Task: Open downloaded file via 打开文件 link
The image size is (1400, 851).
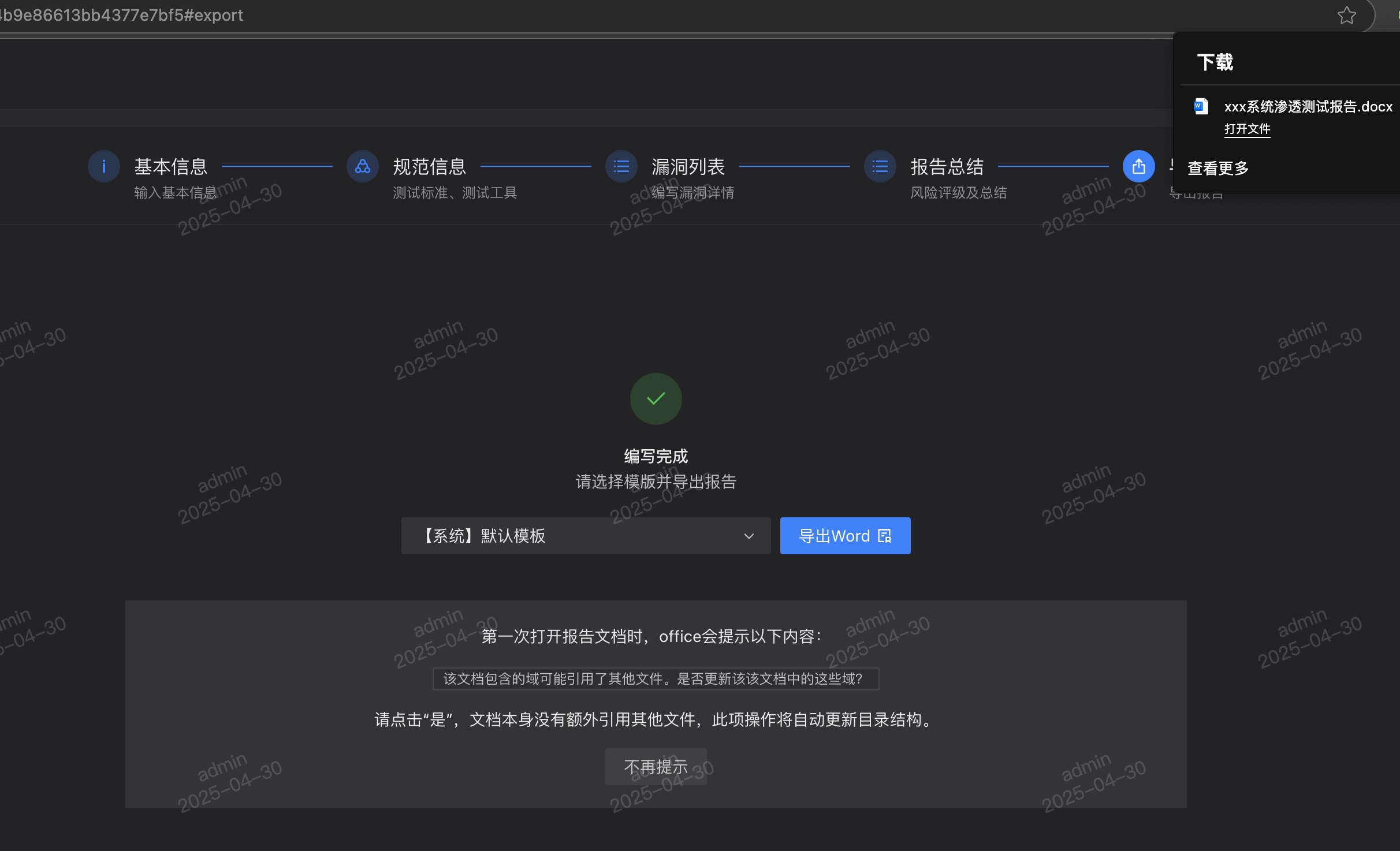Action: (1247, 129)
